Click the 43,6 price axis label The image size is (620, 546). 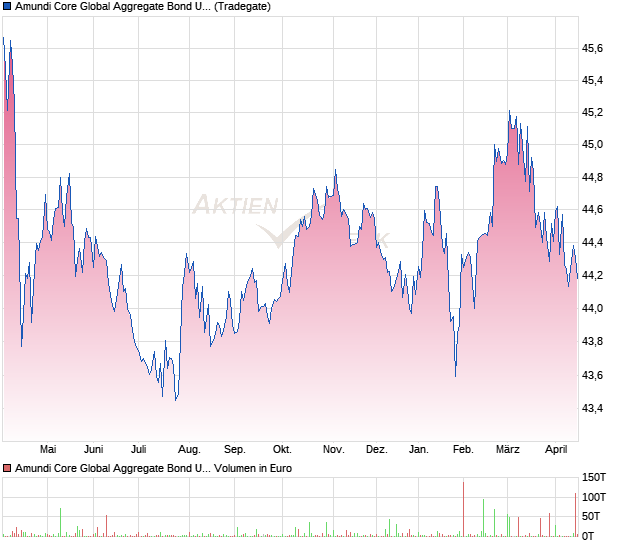(x=592, y=375)
